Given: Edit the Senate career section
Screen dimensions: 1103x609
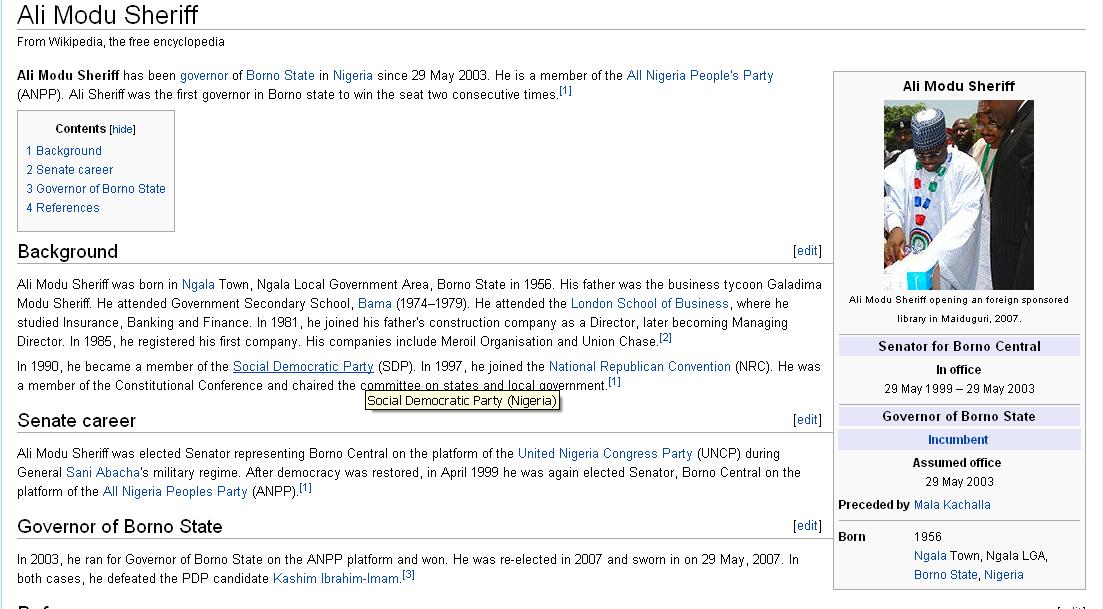Looking at the screenshot, I should 807,420.
